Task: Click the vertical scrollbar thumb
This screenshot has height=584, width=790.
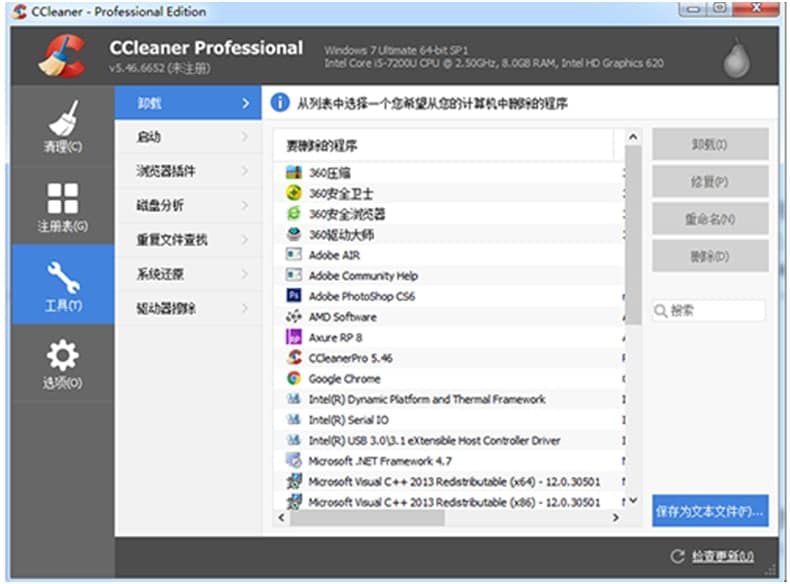Action: coord(633,235)
